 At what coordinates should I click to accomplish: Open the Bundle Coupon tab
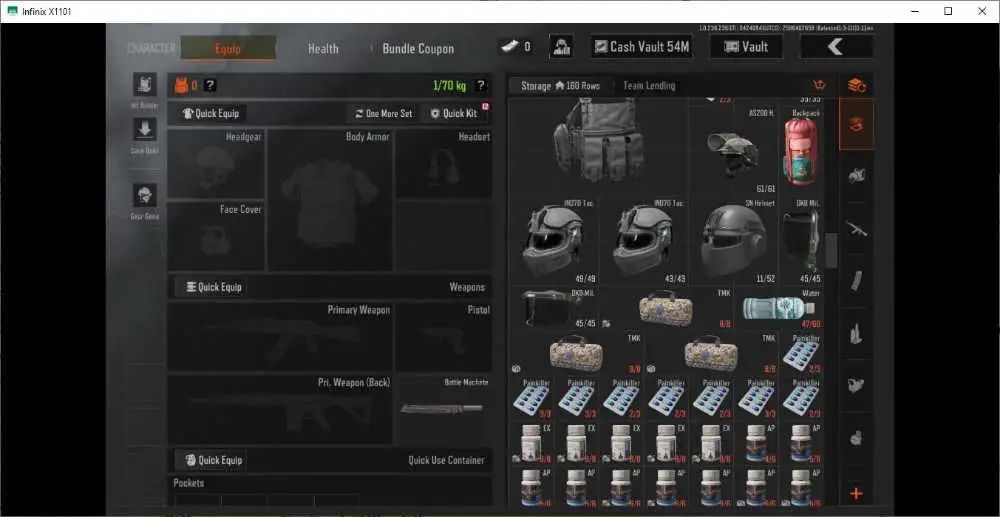click(418, 48)
